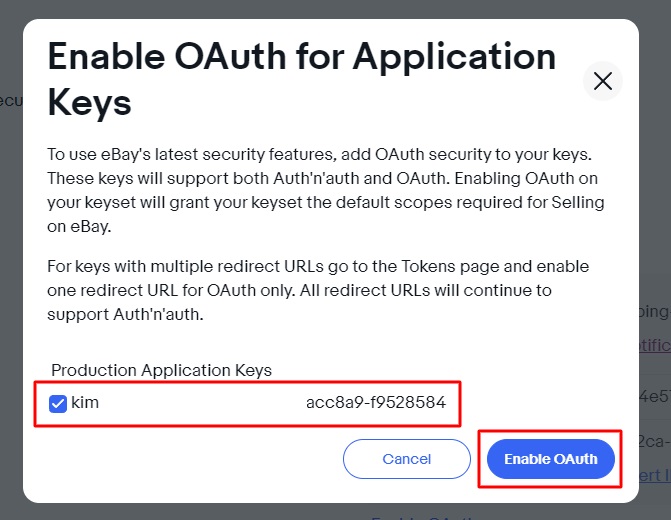Click the Enable OAuth for Application Keys heading
Image resolution: width=671 pixels, height=520 pixels.
click(302, 80)
